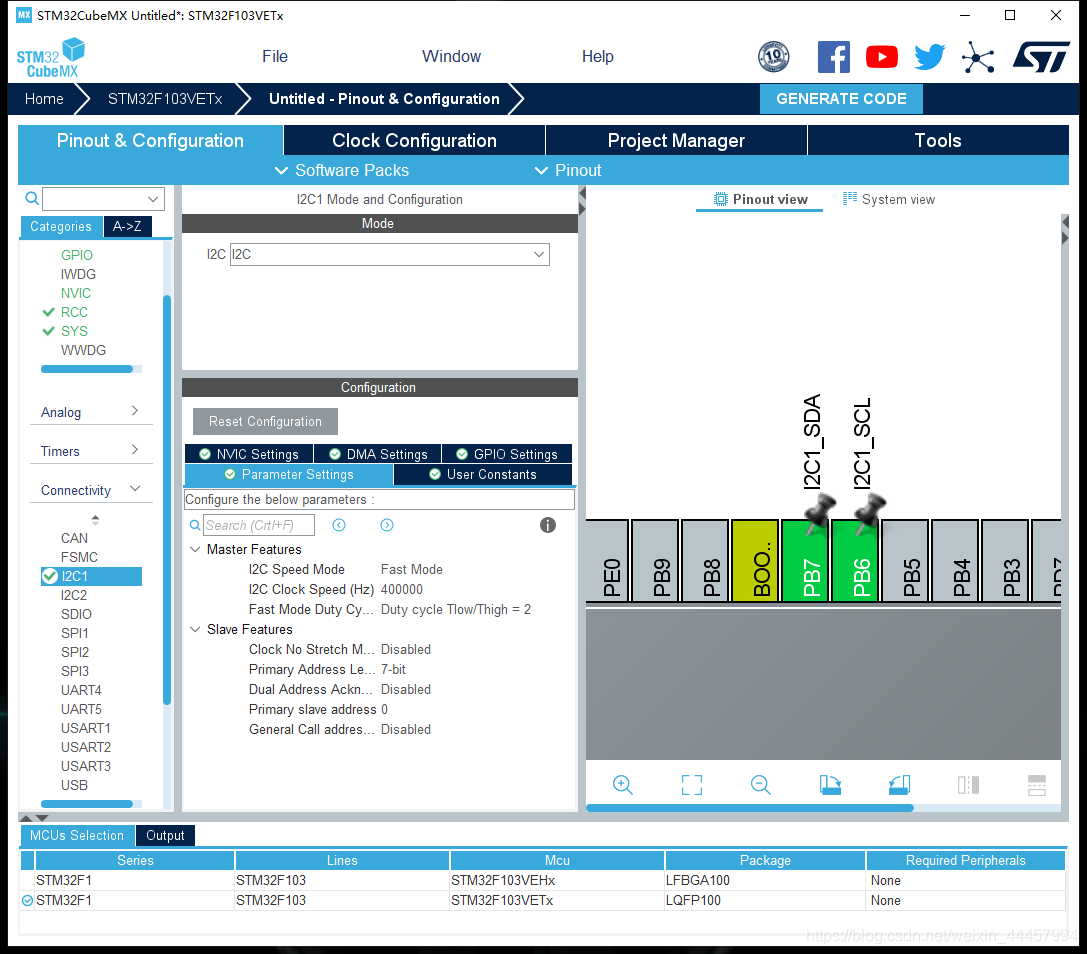Select the STM32F103VETx row radio indicator

(x=28, y=901)
